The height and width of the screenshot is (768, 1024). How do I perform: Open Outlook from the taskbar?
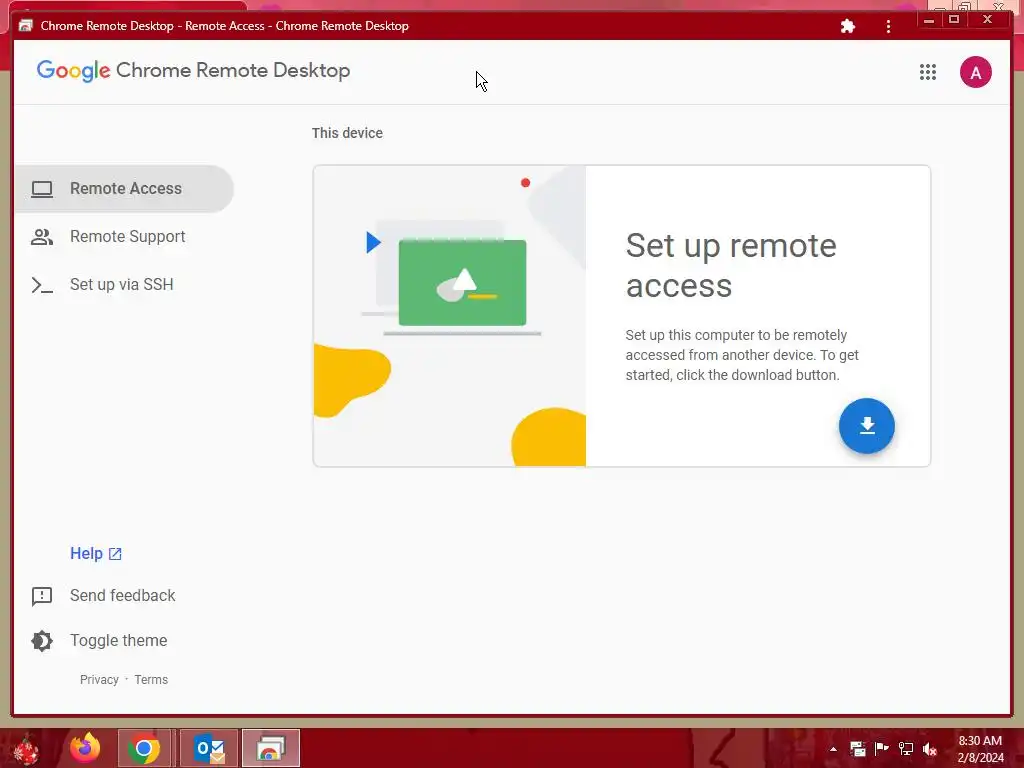pyautogui.click(x=209, y=748)
